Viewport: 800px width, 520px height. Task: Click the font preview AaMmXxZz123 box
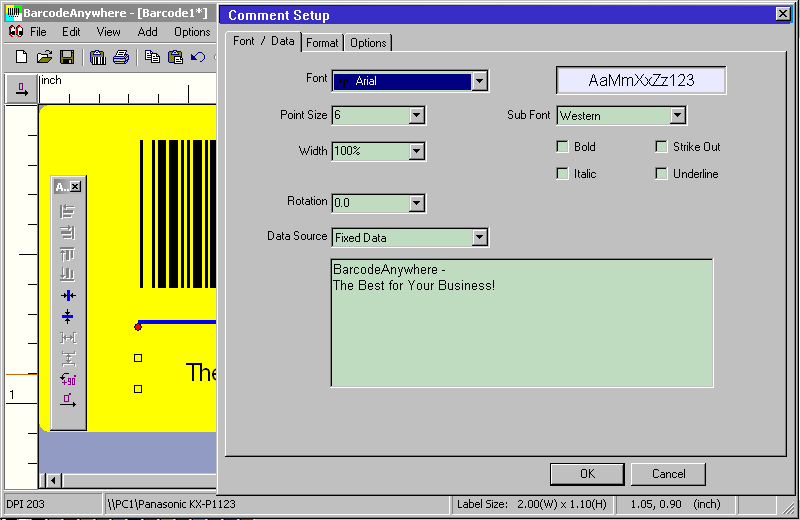(641, 81)
